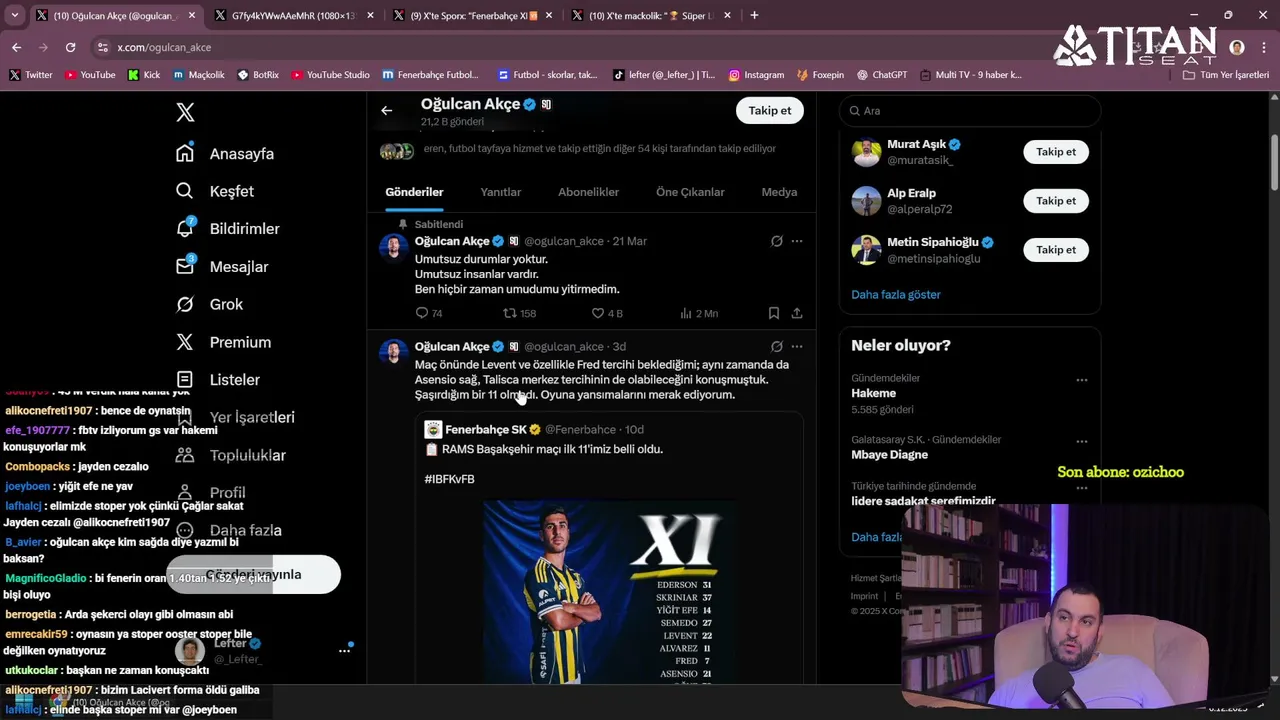Click the Keşfet magnifier icon
1280x720 pixels.
pyautogui.click(x=185, y=191)
